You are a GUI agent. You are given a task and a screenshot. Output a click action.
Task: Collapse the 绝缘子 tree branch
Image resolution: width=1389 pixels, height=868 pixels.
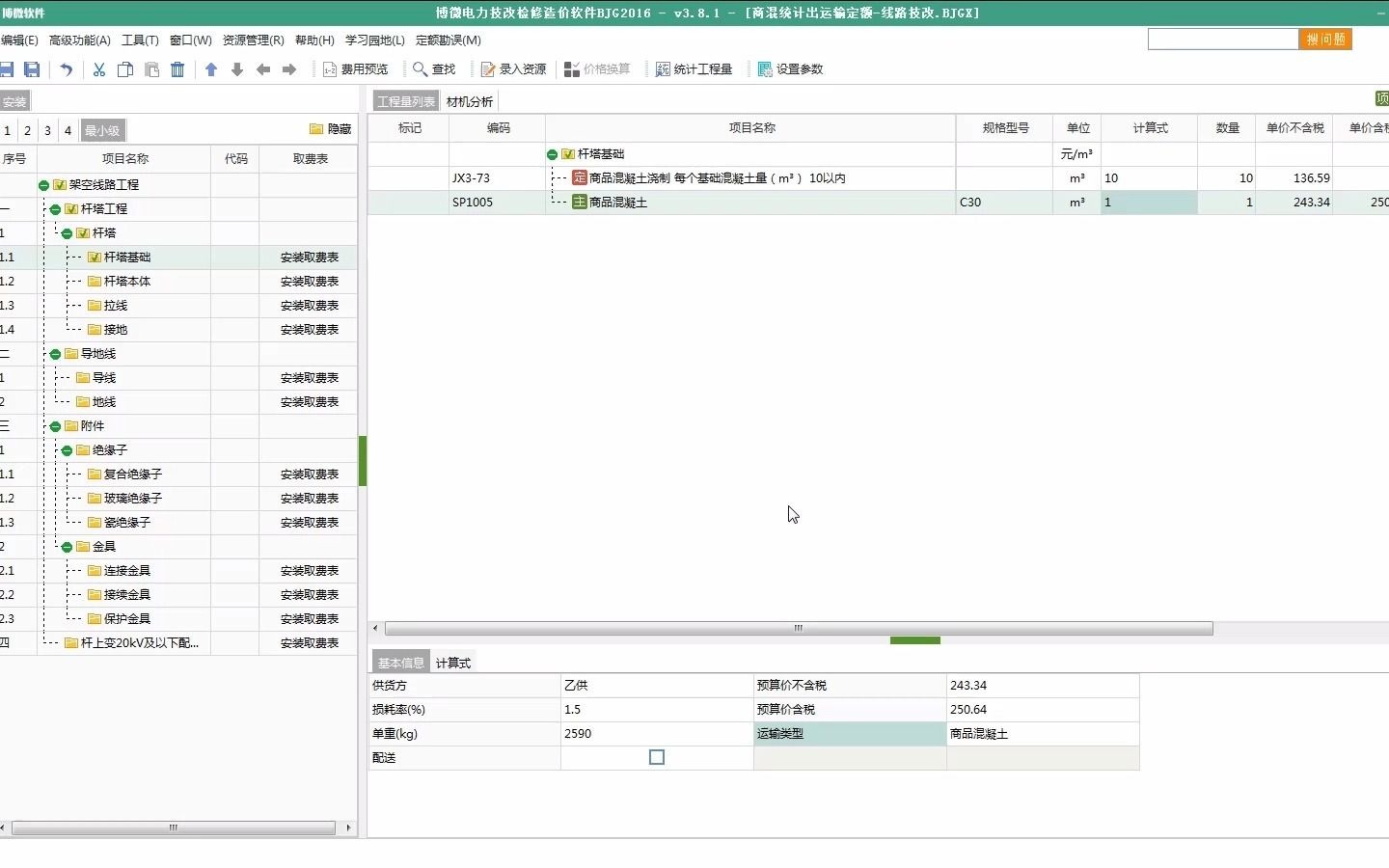66,450
